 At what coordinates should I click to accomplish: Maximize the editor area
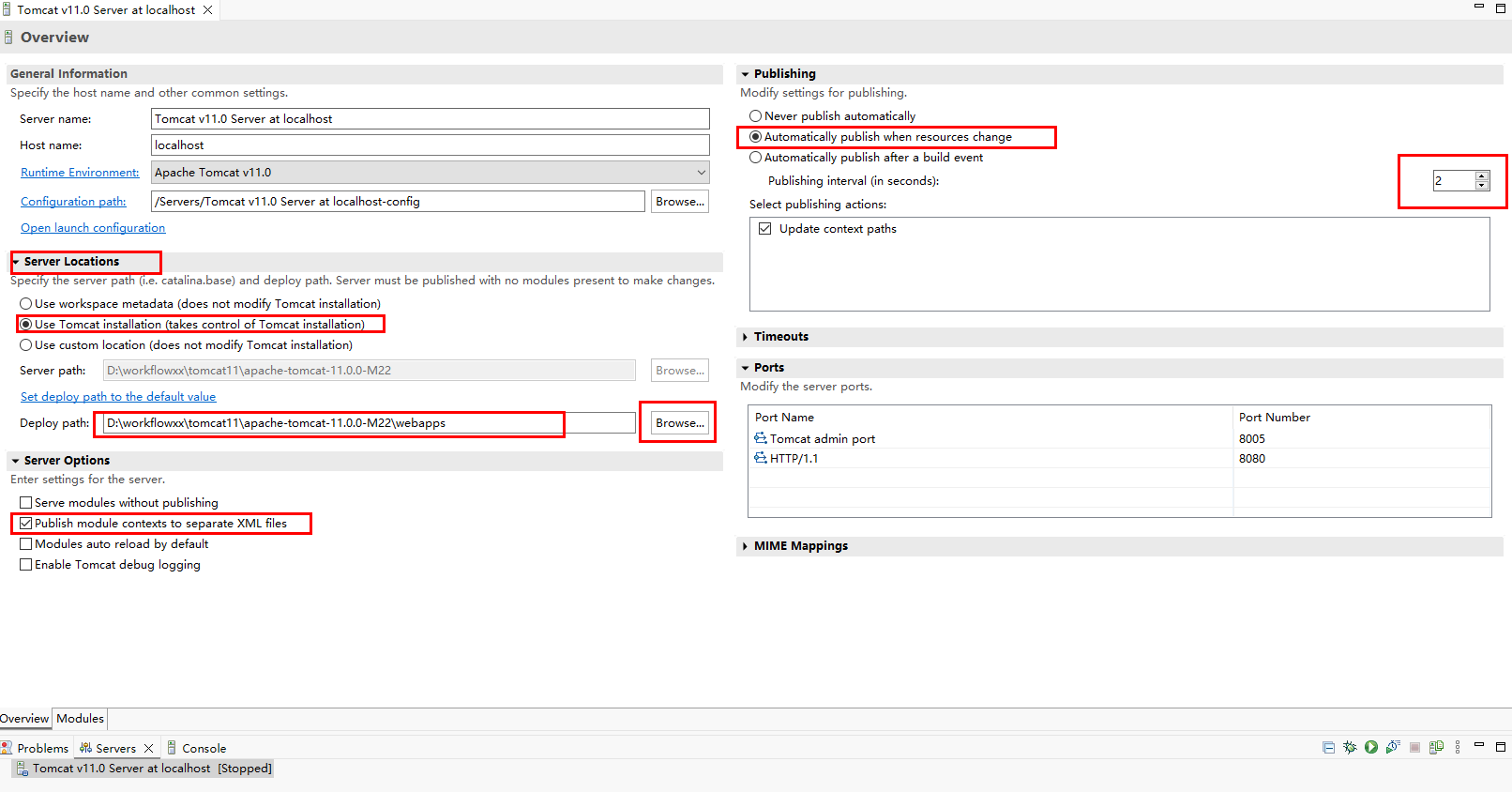click(1501, 8)
